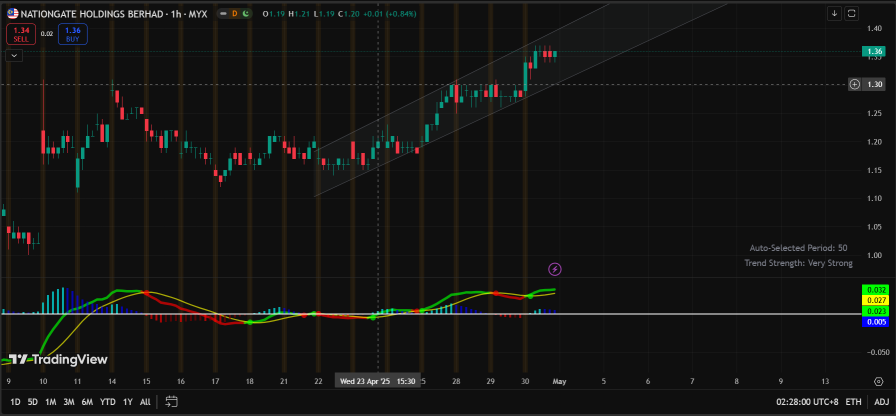Viewport: 896px width, 416px height.
Task: Click the Auto-Selected Period: 50 text
Action: [798, 248]
